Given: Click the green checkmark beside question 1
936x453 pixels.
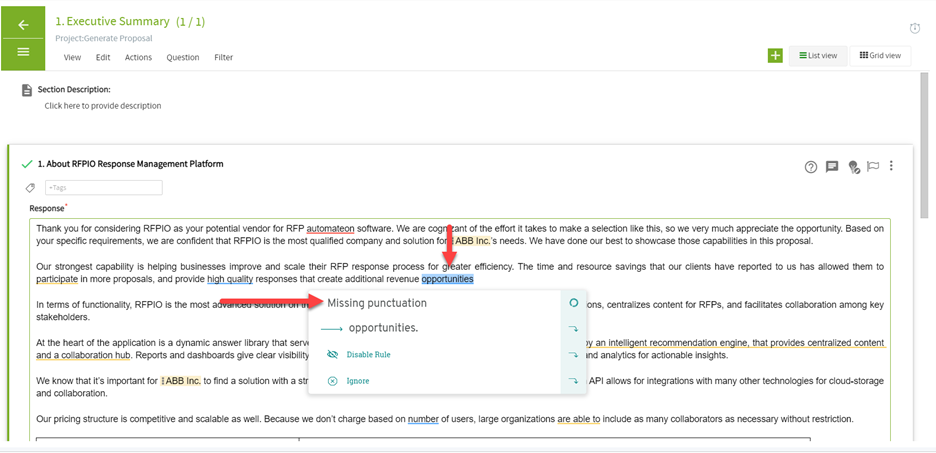Looking at the screenshot, I should pyautogui.click(x=26, y=164).
